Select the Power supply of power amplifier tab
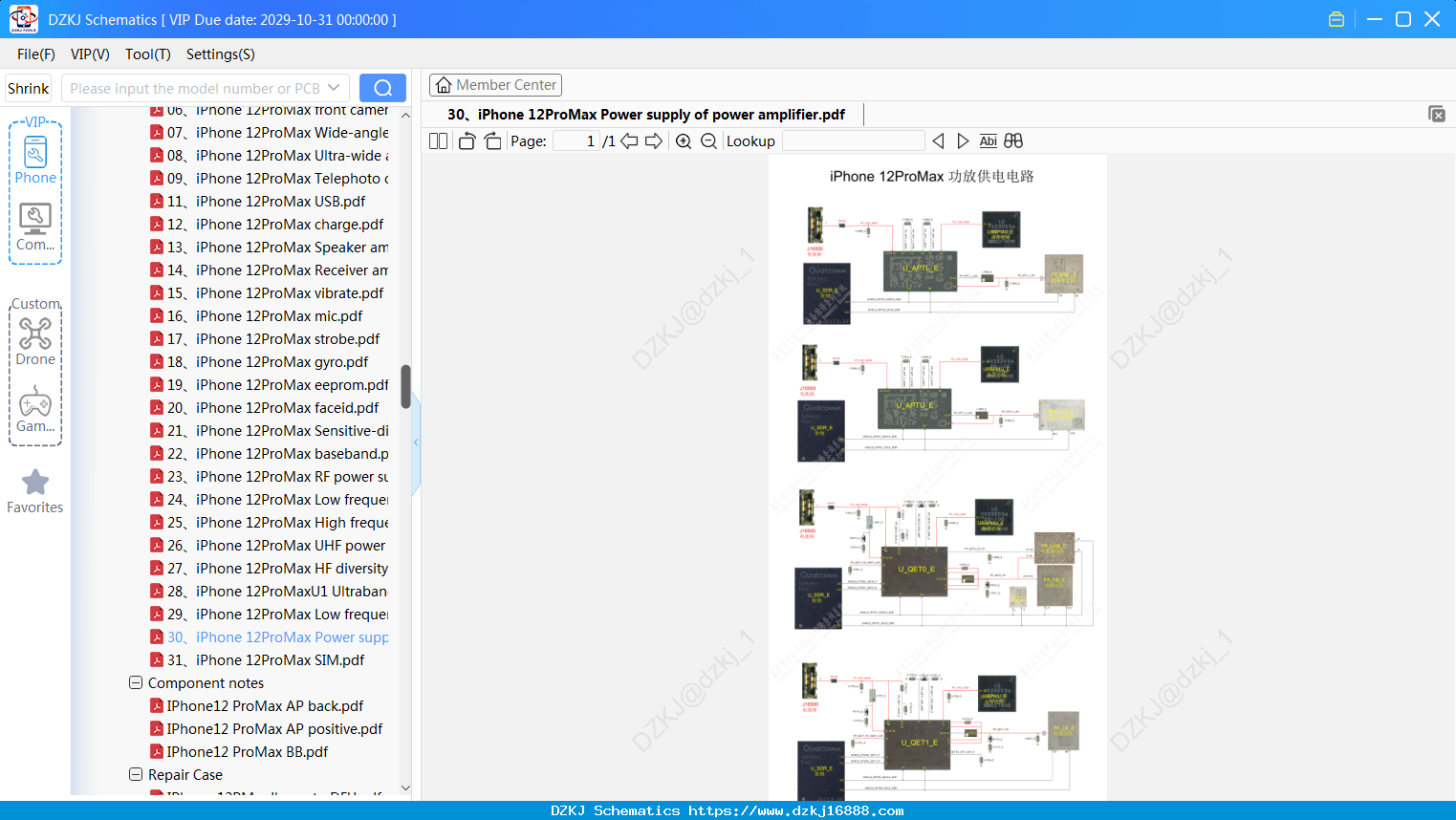This screenshot has height=820, width=1456. (x=646, y=115)
